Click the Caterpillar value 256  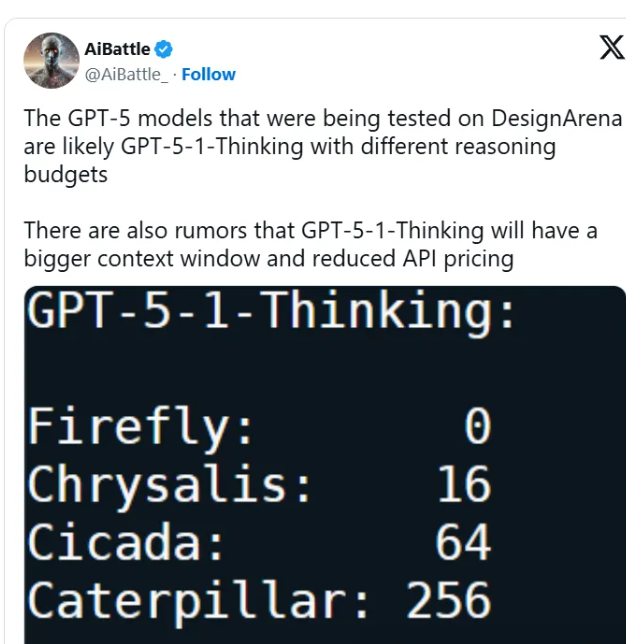tap(448, 601)
